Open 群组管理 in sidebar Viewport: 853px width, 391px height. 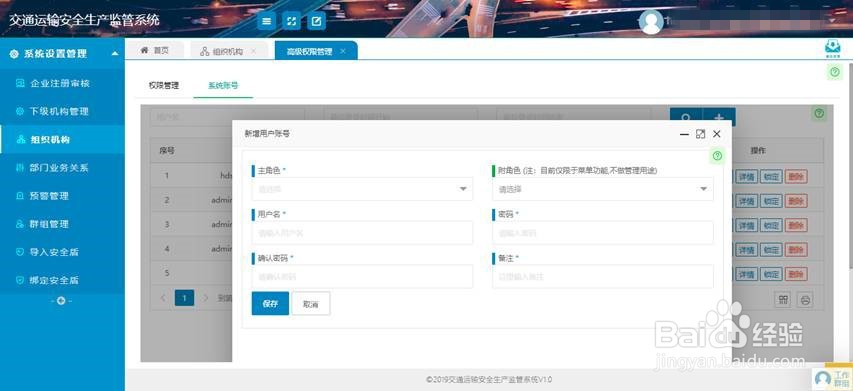click(62, 224)
